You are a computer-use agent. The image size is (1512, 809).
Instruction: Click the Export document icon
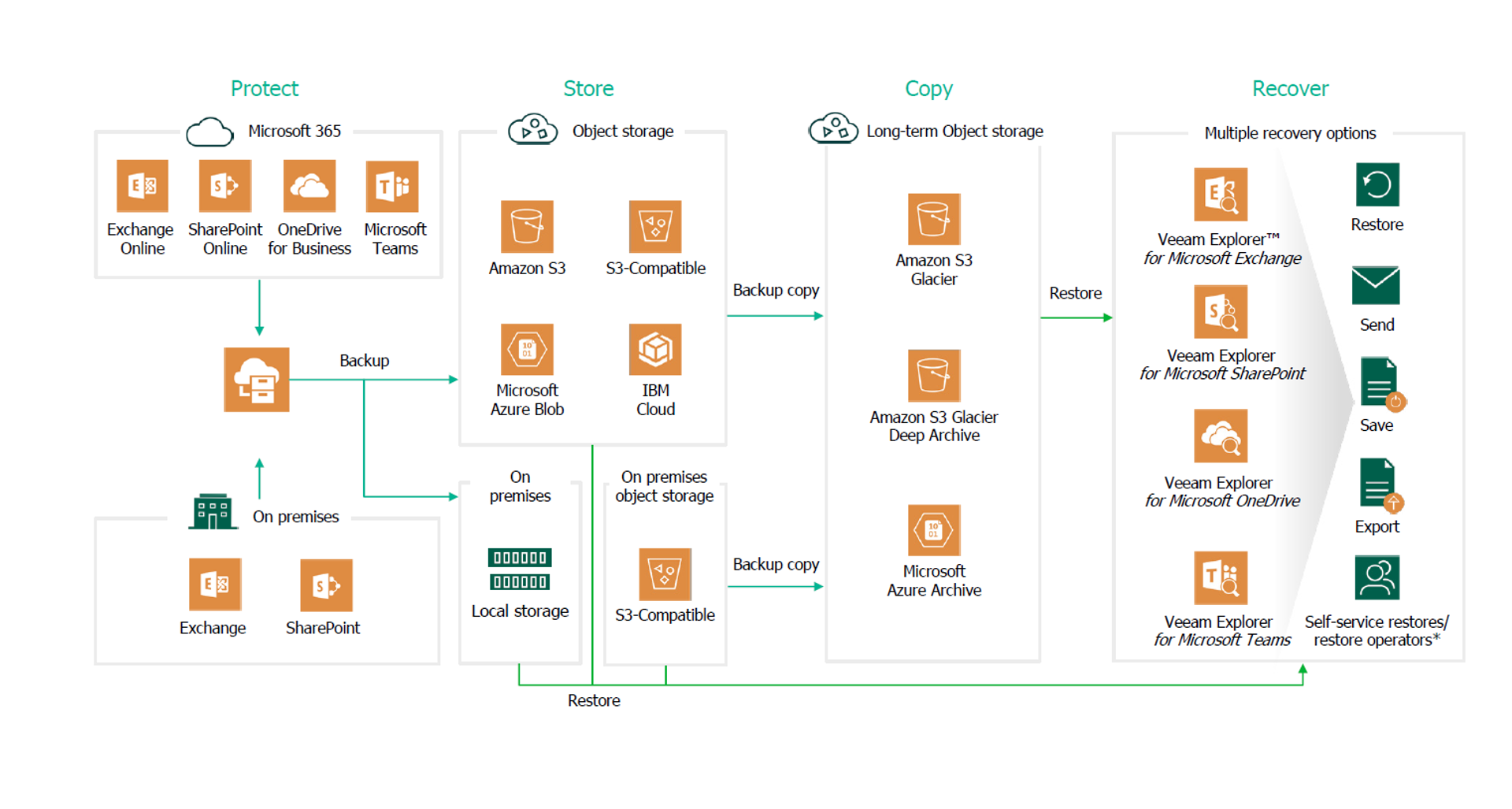tap(1381, 485)
